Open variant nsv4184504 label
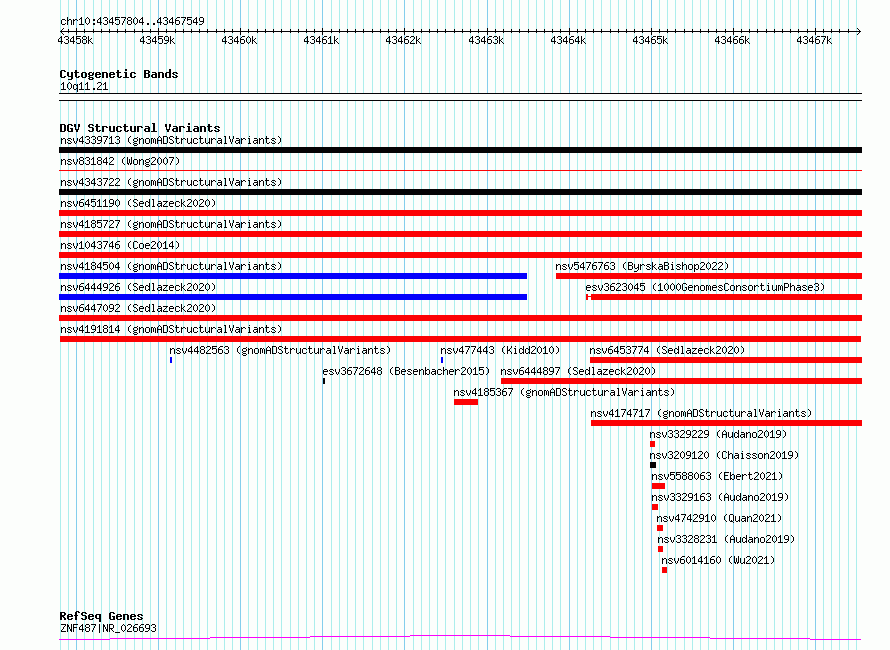Screen dimensions: 890x650 171,266
